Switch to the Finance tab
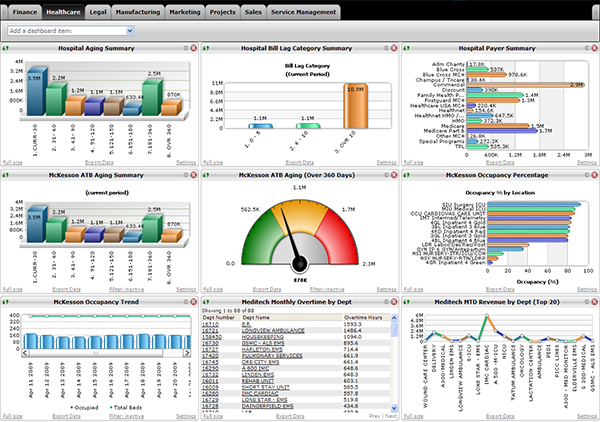Image resolution: width=600 pixels, height=422 pixels. [24, 12]
